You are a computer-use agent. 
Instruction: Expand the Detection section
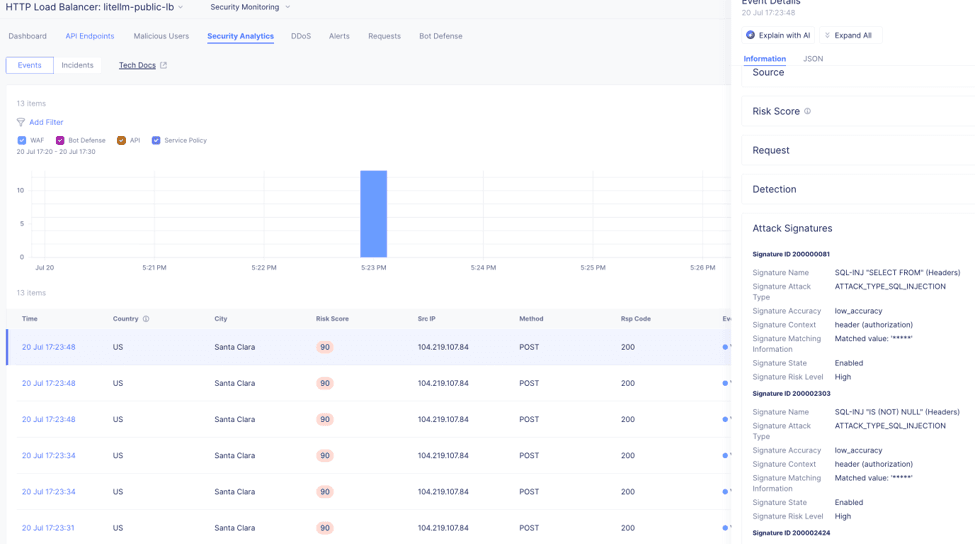858,190
